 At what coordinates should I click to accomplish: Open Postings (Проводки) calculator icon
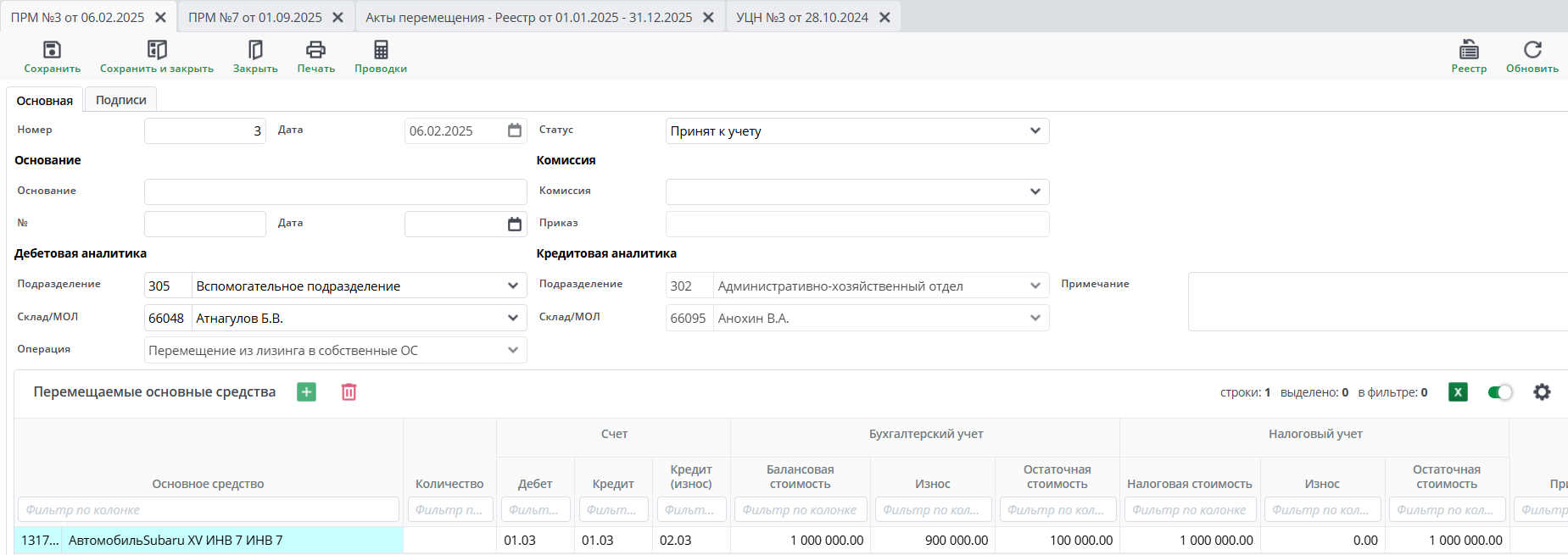(381, 50)
